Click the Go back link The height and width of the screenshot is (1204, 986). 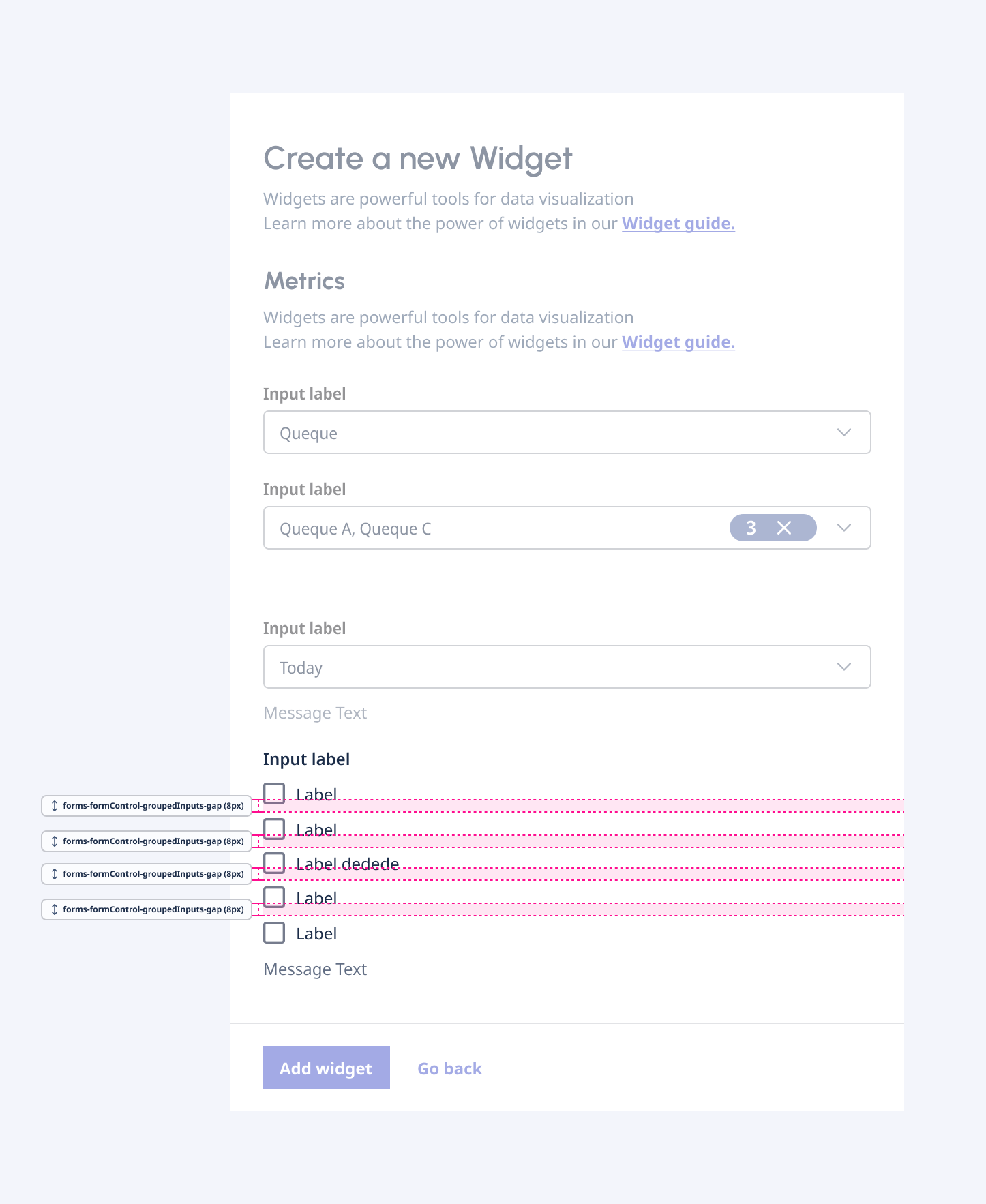click(x=449, y=1068)
